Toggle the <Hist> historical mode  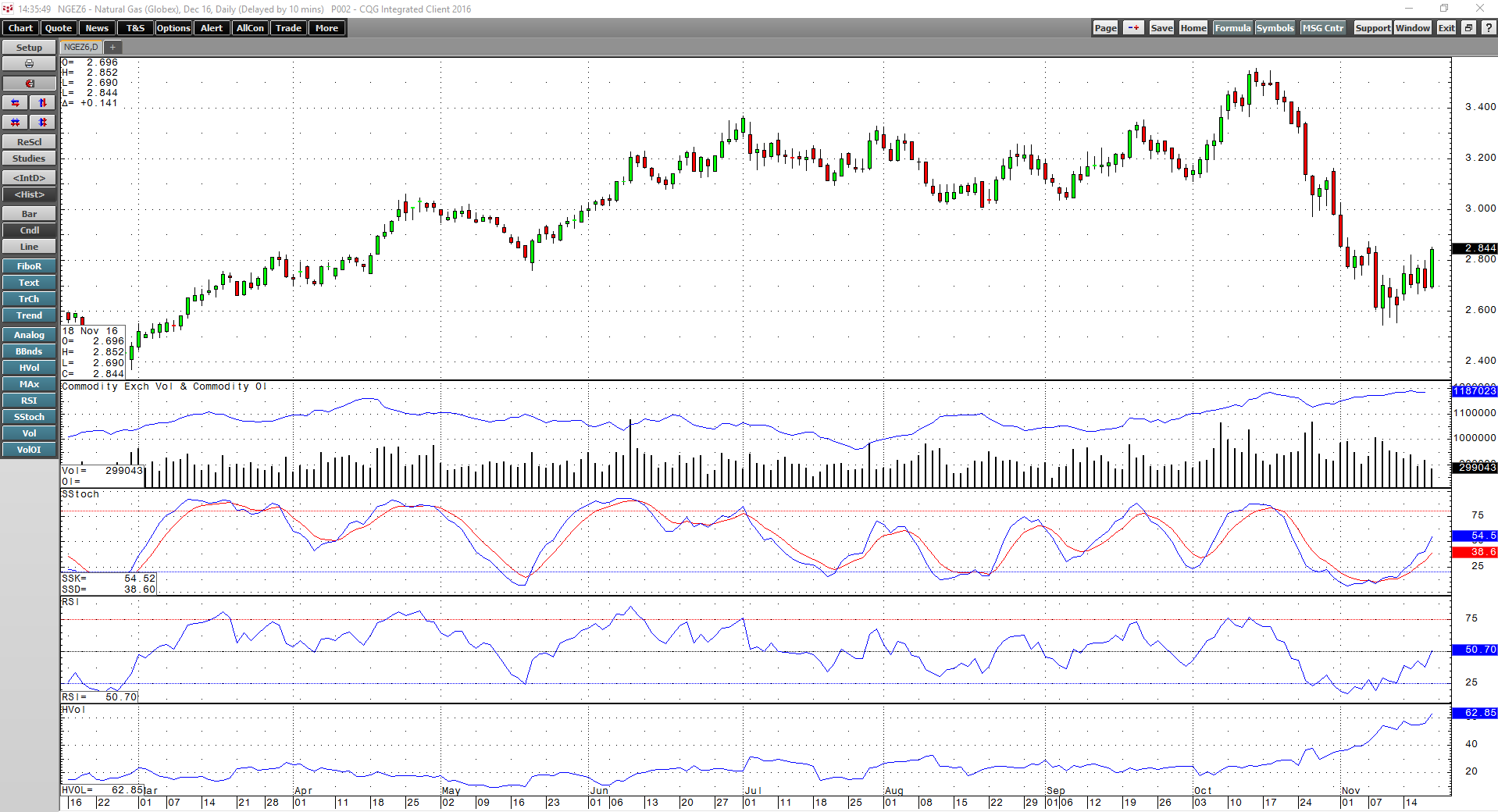pyautogui.click(x=29, y=194)
